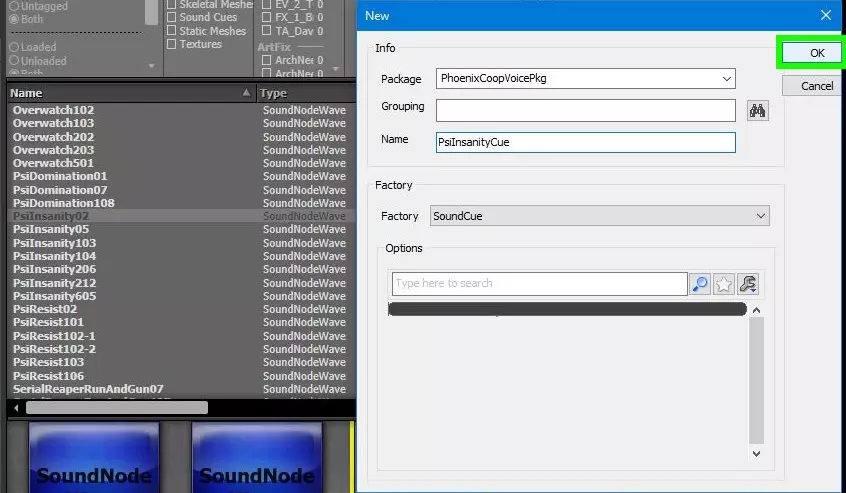Check the Sound Cues filter checkbox
The image size is (846, 493).
pos(172,17)
